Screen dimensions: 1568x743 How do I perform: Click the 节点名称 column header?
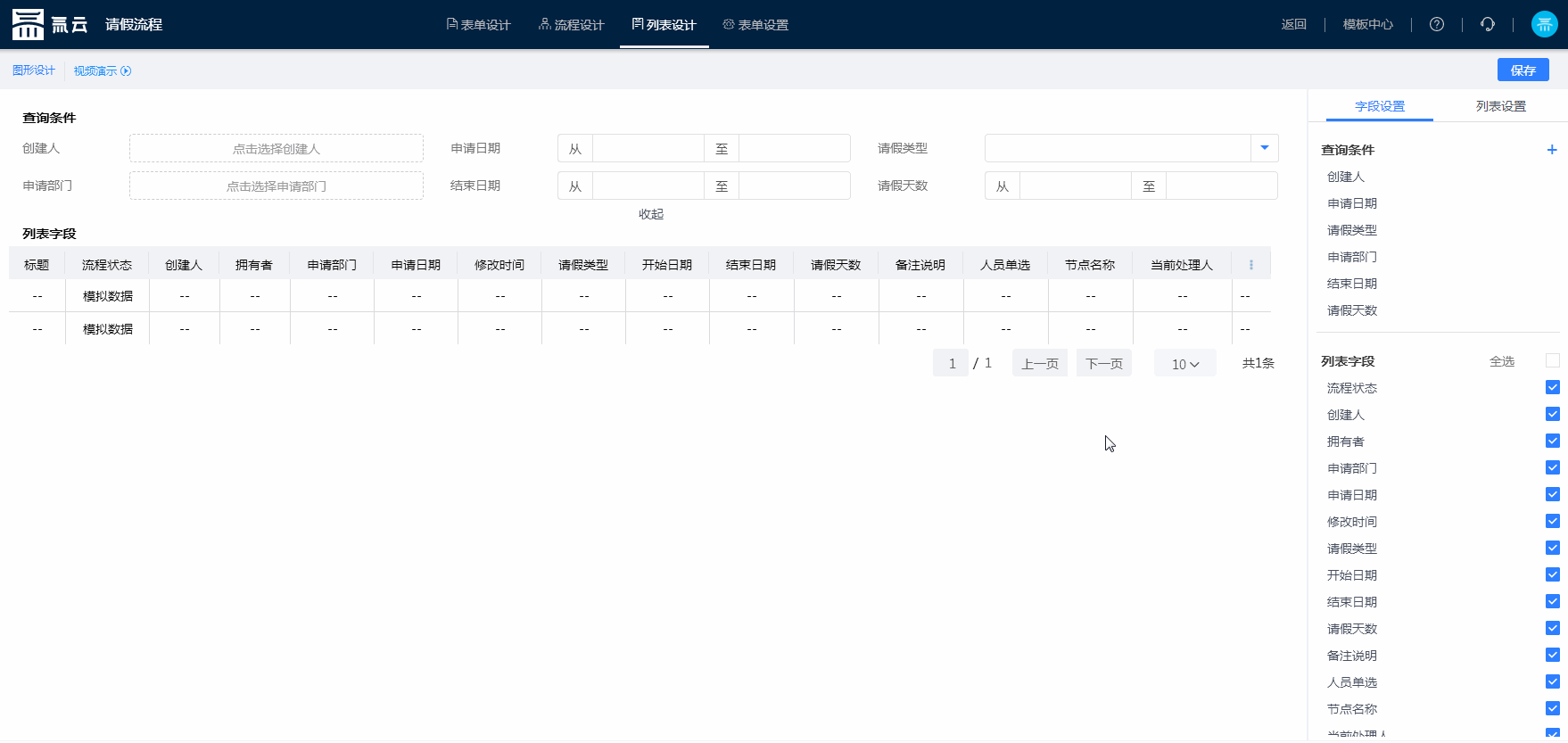tap(1090, 265)
